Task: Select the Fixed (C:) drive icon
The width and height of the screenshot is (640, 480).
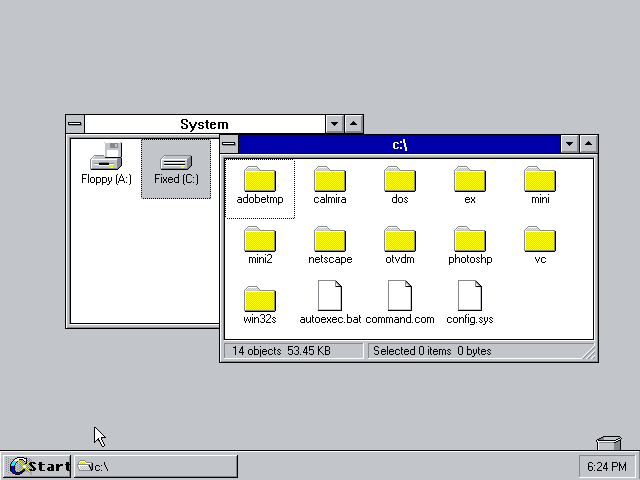Action: pyautogui.click(x=176, y=163)
